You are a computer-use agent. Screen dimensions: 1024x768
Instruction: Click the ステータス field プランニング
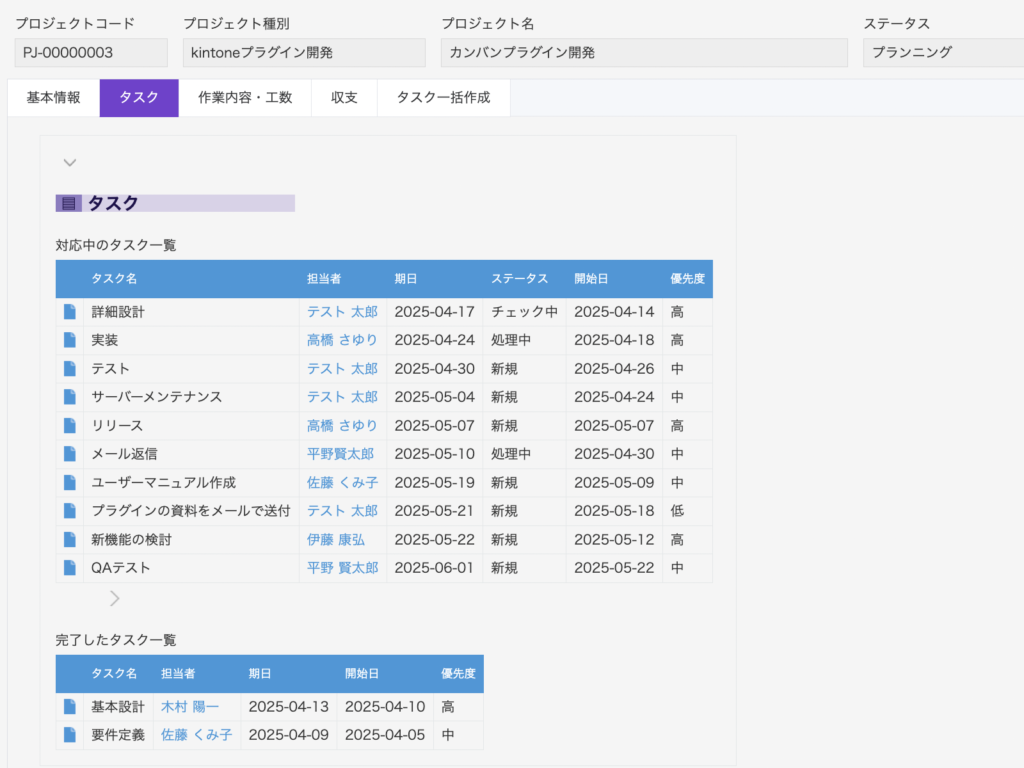943,53
